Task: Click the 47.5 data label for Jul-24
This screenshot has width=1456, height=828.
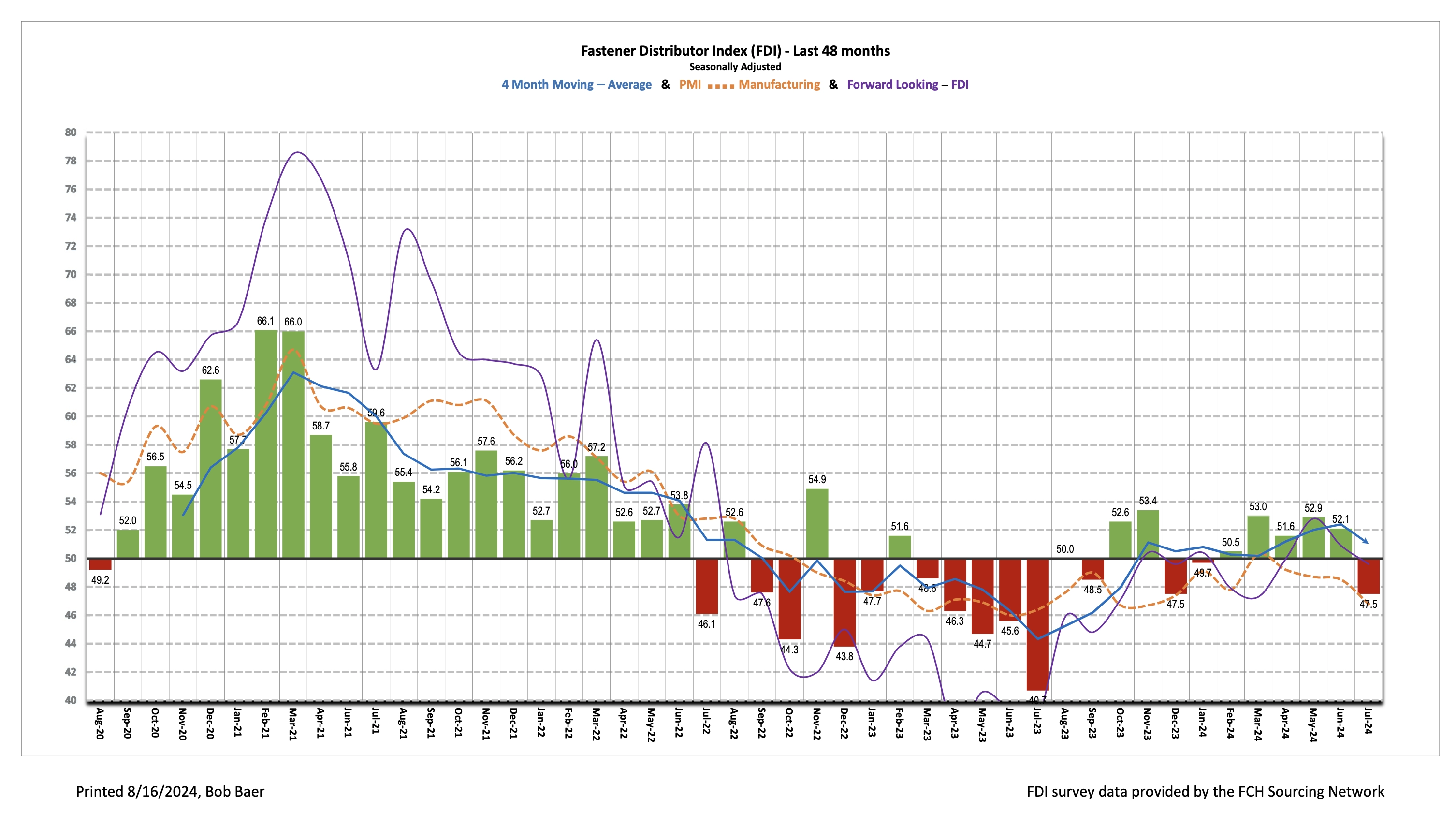Action: point(1369,605)
